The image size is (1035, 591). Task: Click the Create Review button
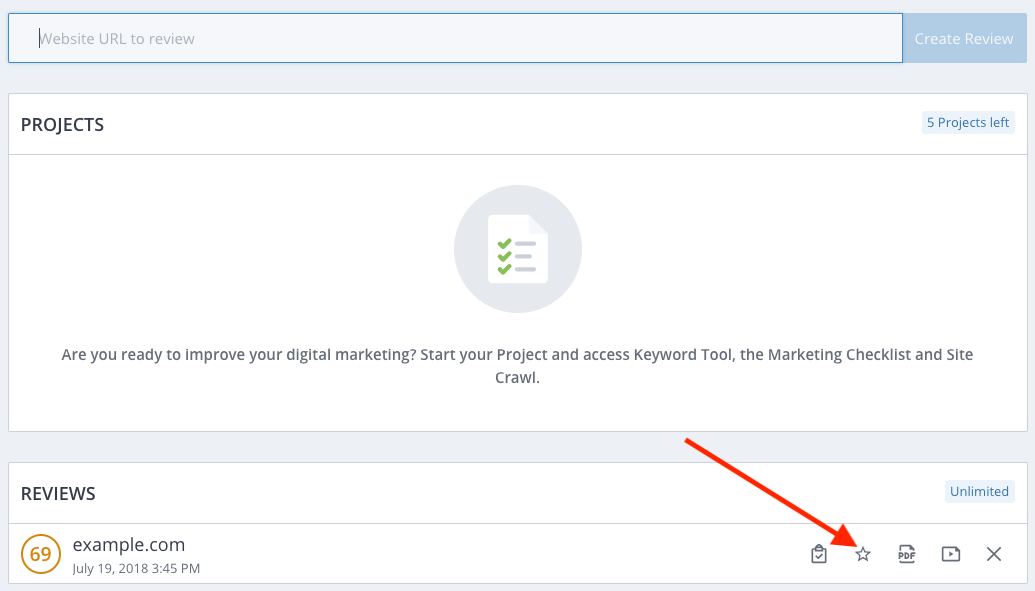point(964,38)
